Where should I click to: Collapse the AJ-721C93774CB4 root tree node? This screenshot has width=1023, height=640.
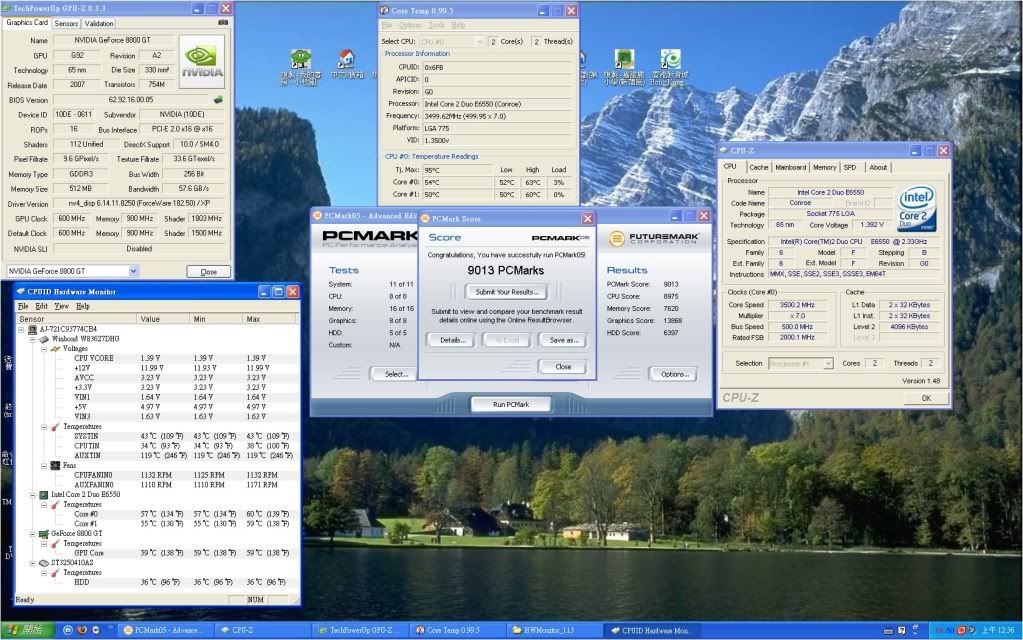(22, 329)
